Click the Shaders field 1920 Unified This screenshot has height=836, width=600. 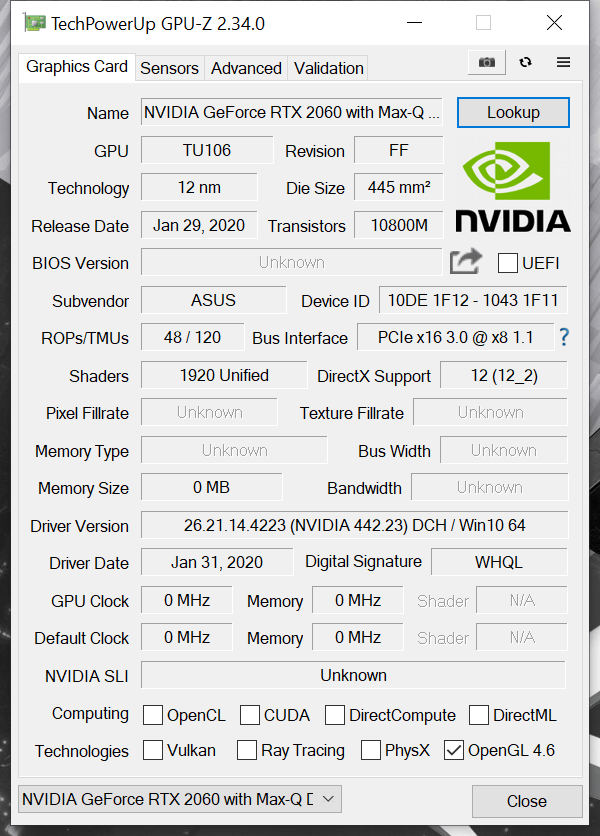[224, 375]
